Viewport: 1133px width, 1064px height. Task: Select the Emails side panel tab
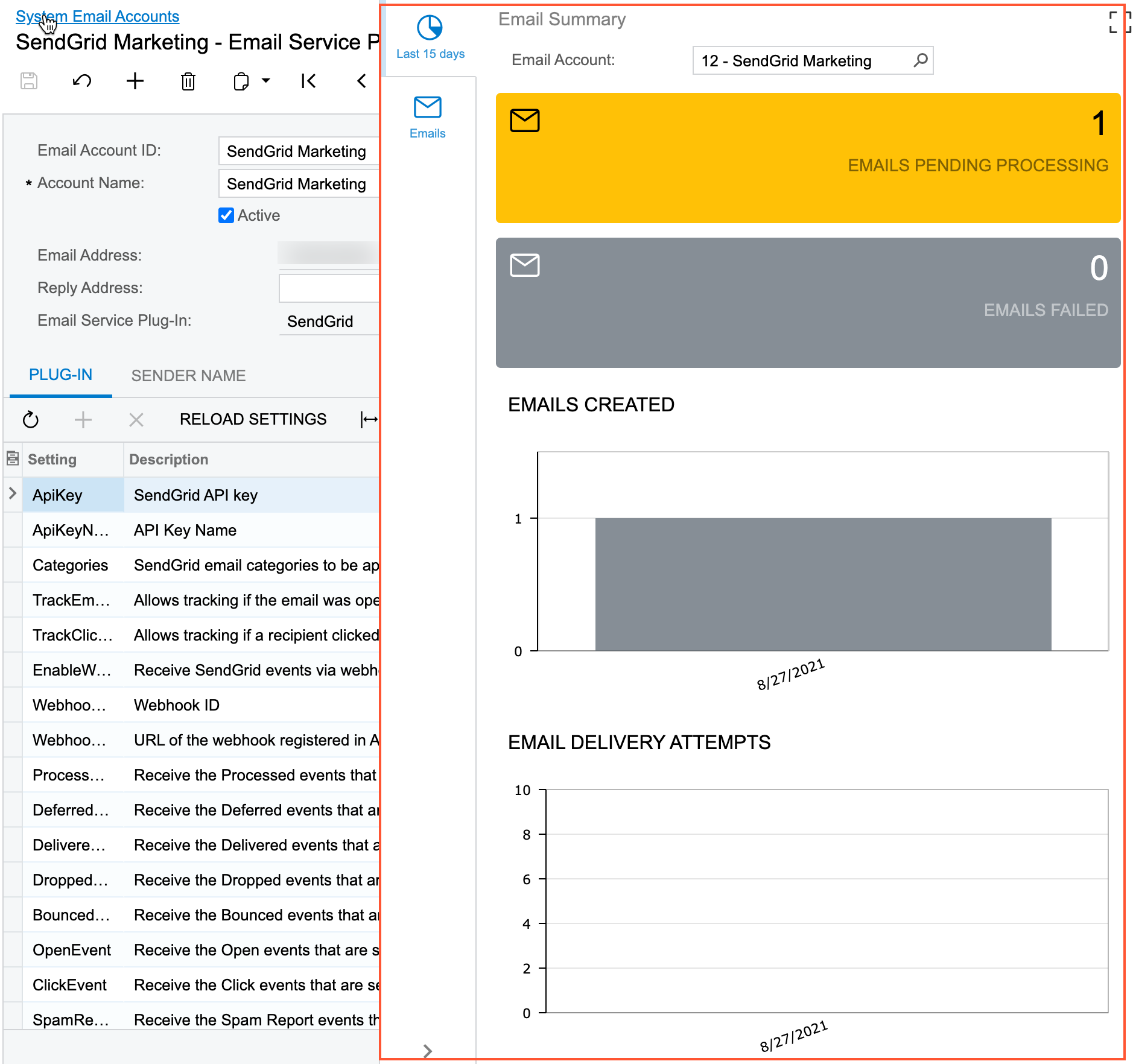[427, 117]
